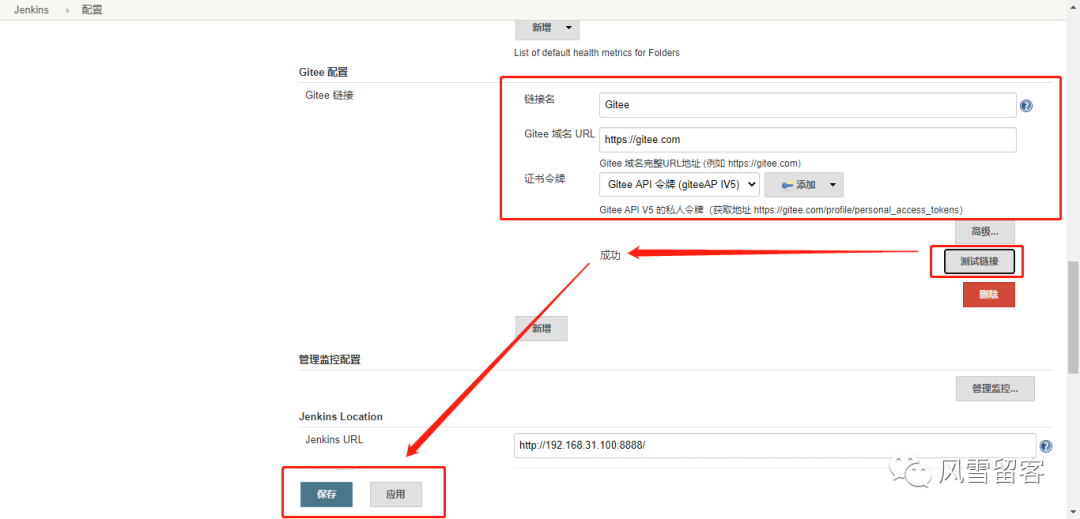This screenshot has width=1080, height=519.
Task: Click the 成功 test result text
Action: tap(610, 255)
